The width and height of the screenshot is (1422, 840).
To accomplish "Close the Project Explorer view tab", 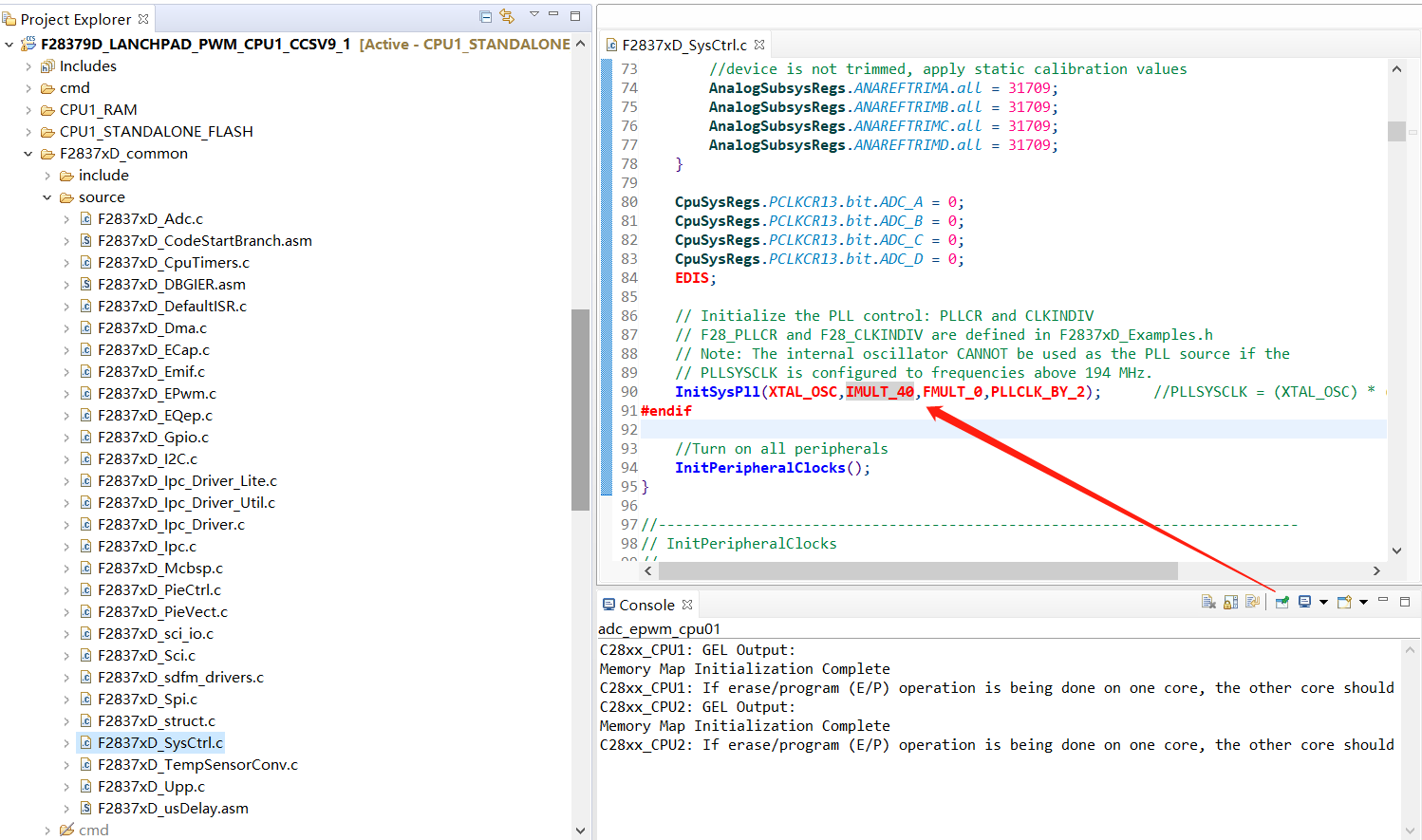I will coord(143,19).
